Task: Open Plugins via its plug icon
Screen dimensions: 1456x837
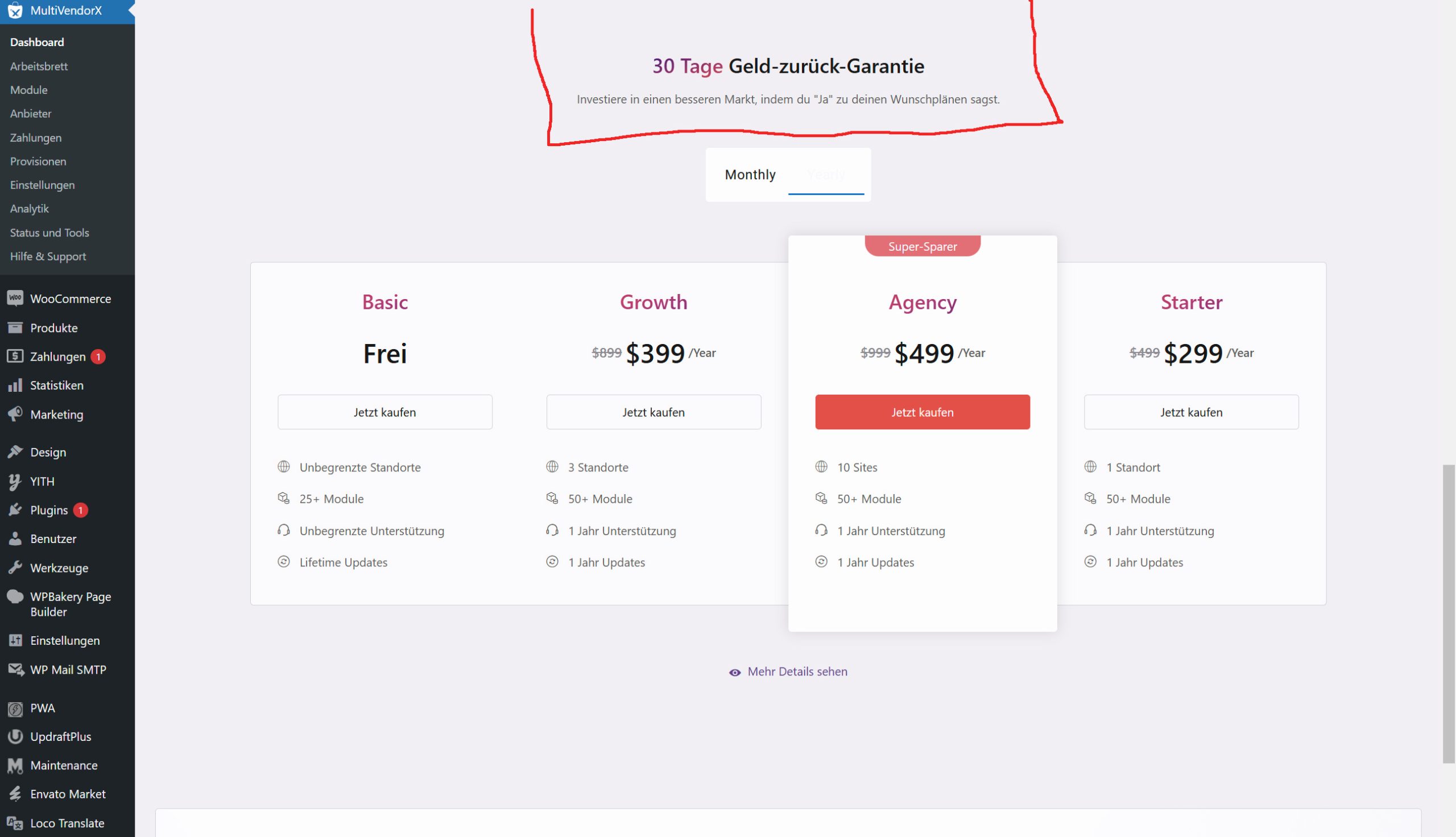Action: tap(15, 510)
